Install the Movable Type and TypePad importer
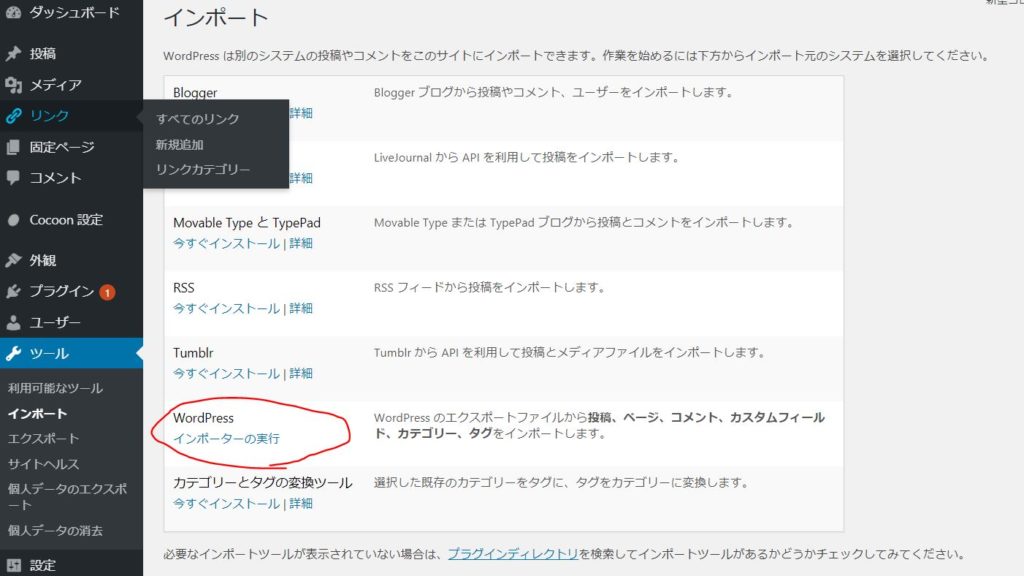 pos(226,244)
